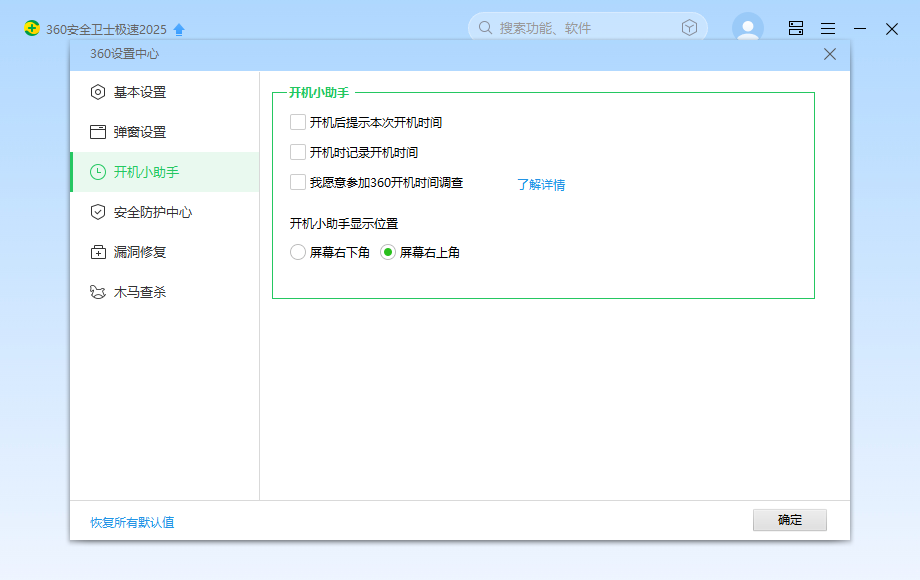
Task: Select the 屏幕右上角 radio button
Action: click(388, 252)
